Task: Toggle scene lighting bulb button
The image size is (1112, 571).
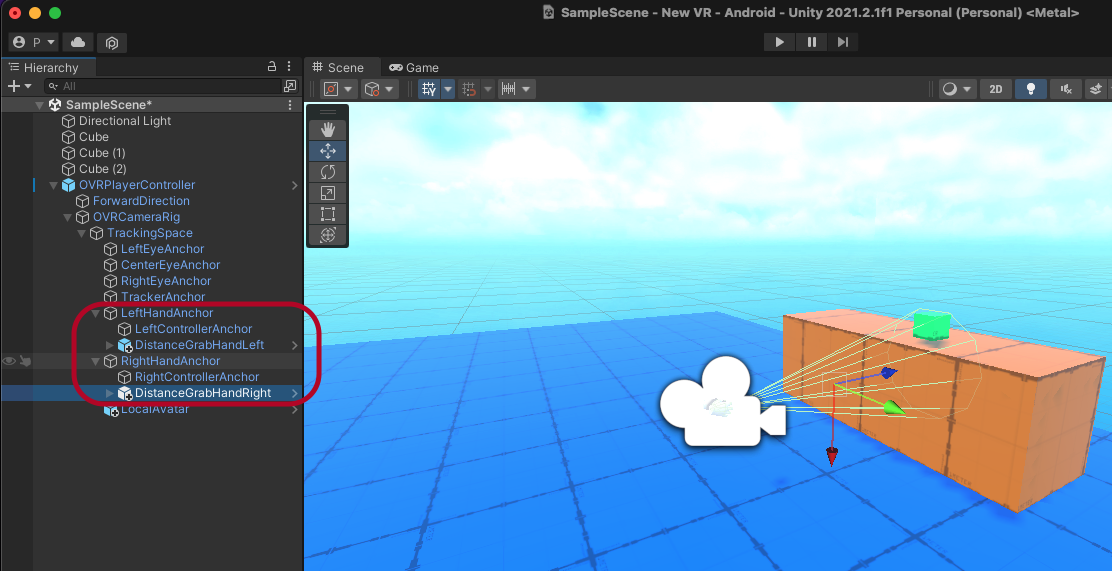Action: (x=1030, y=89)
